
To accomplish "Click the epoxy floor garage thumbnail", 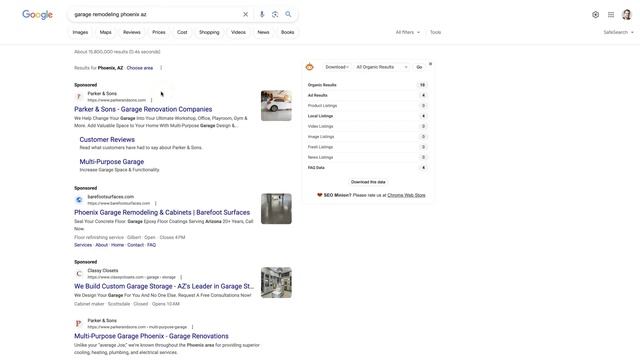I will [276, 209].
